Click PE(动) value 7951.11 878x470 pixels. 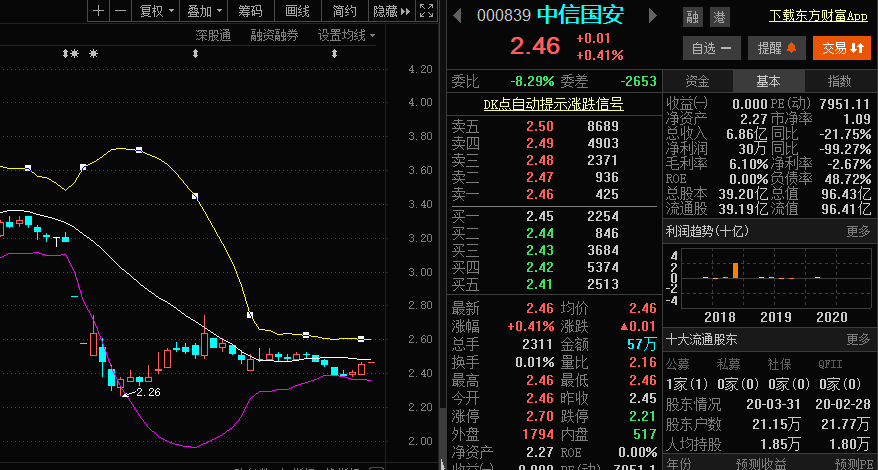[844, 104]
